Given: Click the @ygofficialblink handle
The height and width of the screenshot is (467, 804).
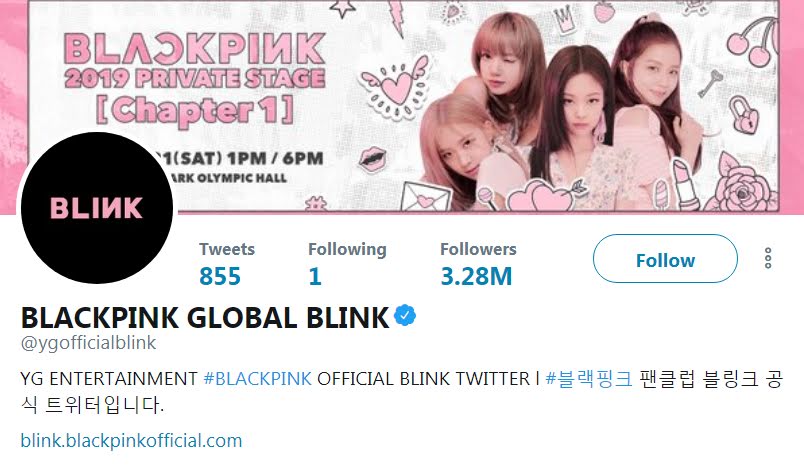Looking at the screenshot, I should point(88,342).
